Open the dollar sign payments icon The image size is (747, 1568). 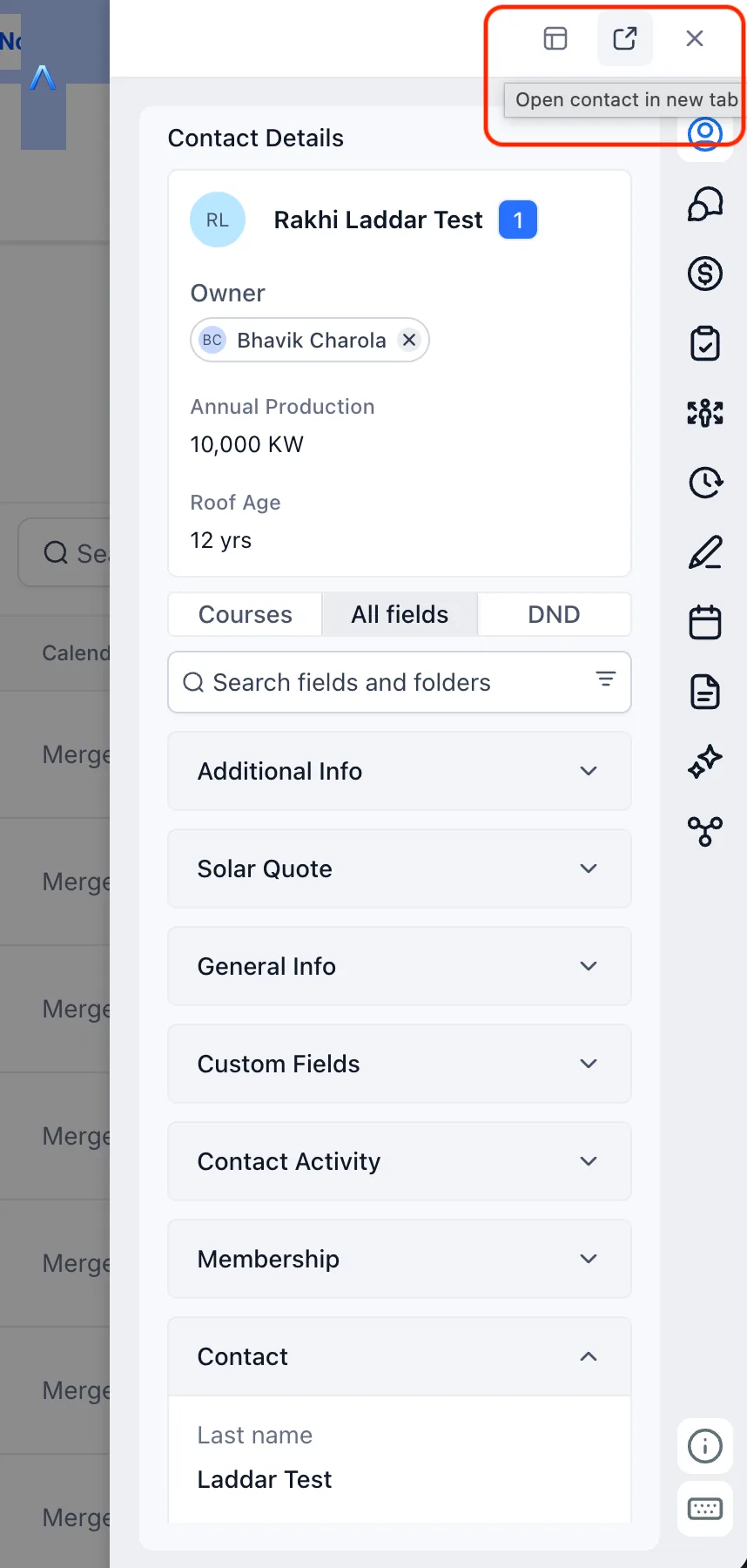tap(705, 274)
